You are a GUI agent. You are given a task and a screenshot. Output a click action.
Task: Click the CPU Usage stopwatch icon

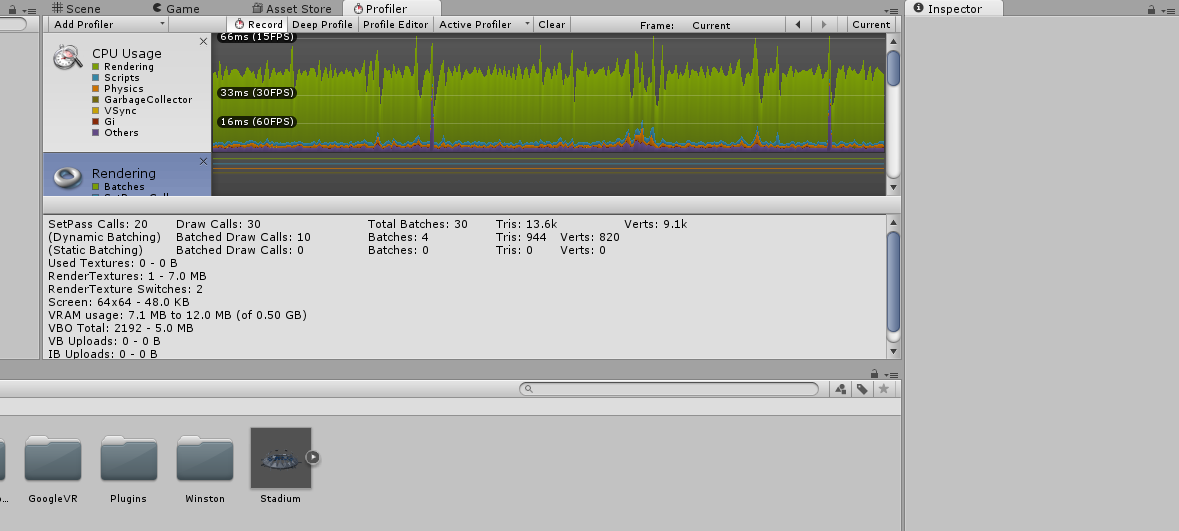pyautogui.click(x=68, y=58)
